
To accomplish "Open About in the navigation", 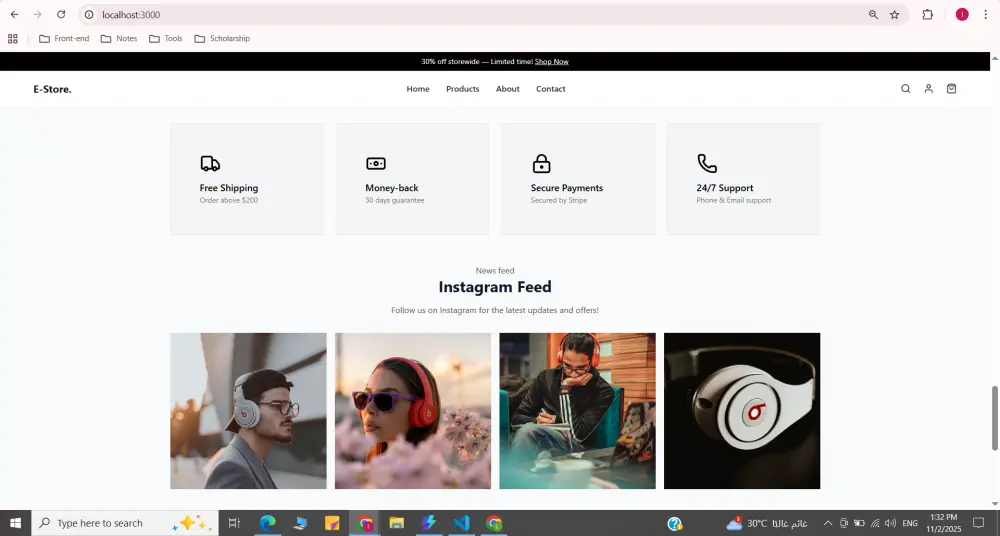I will [508, 89].
